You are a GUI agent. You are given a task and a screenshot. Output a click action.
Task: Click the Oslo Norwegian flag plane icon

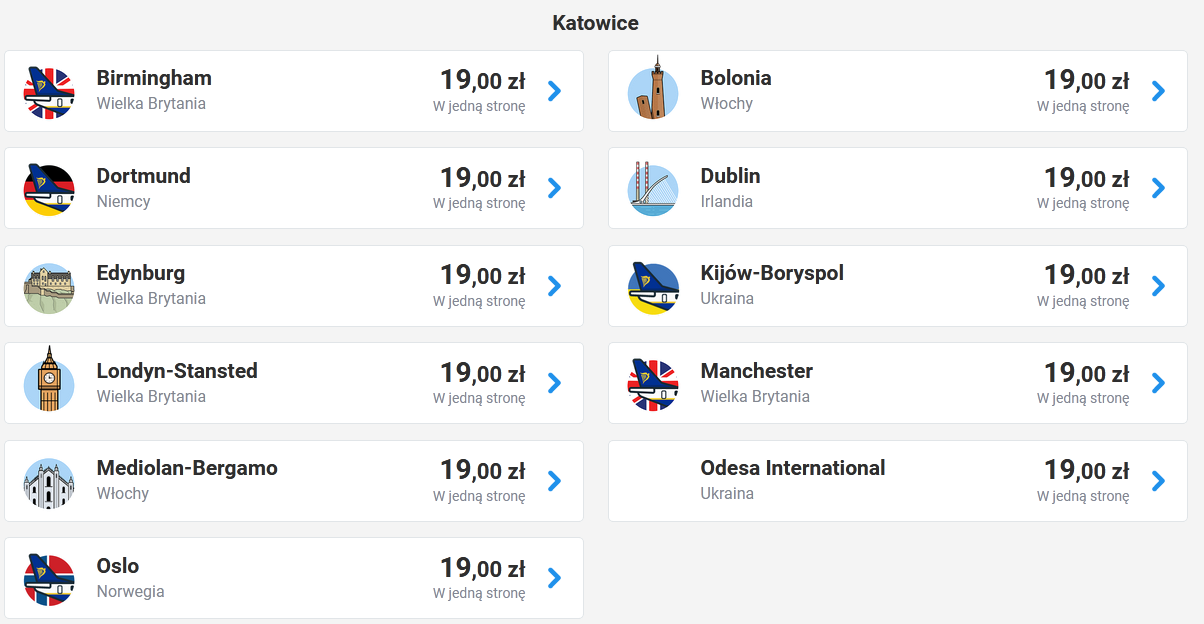click(x=49, y=580)
